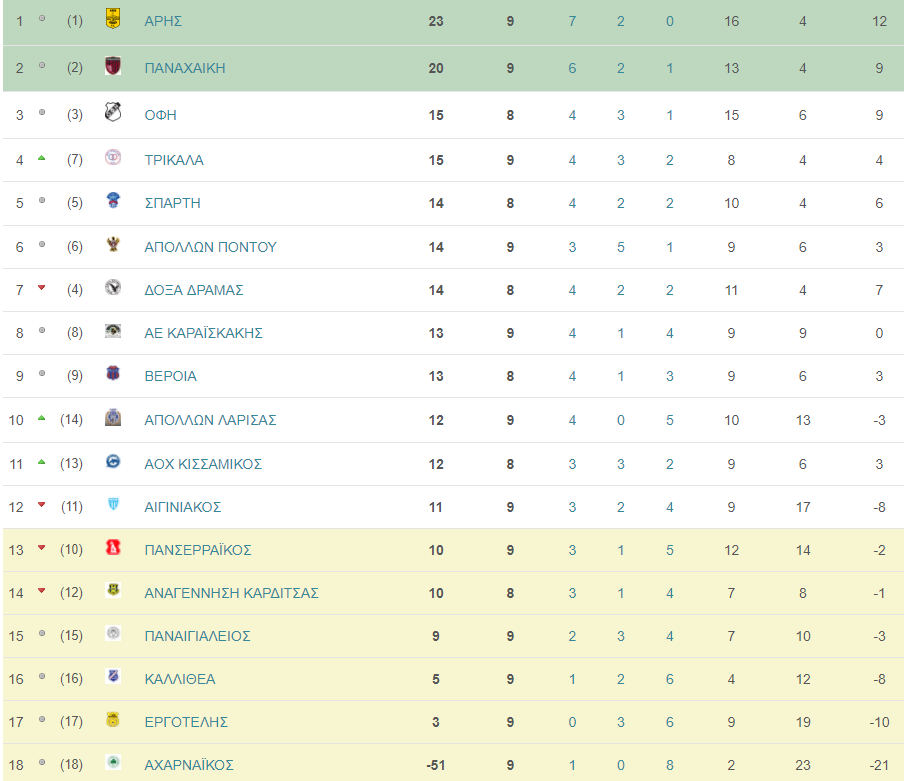The height and width of the screenshot is (781, 904).
Task: Click ΒΕΡΟΙΑ wins count 4
Action: coord(572,376)
